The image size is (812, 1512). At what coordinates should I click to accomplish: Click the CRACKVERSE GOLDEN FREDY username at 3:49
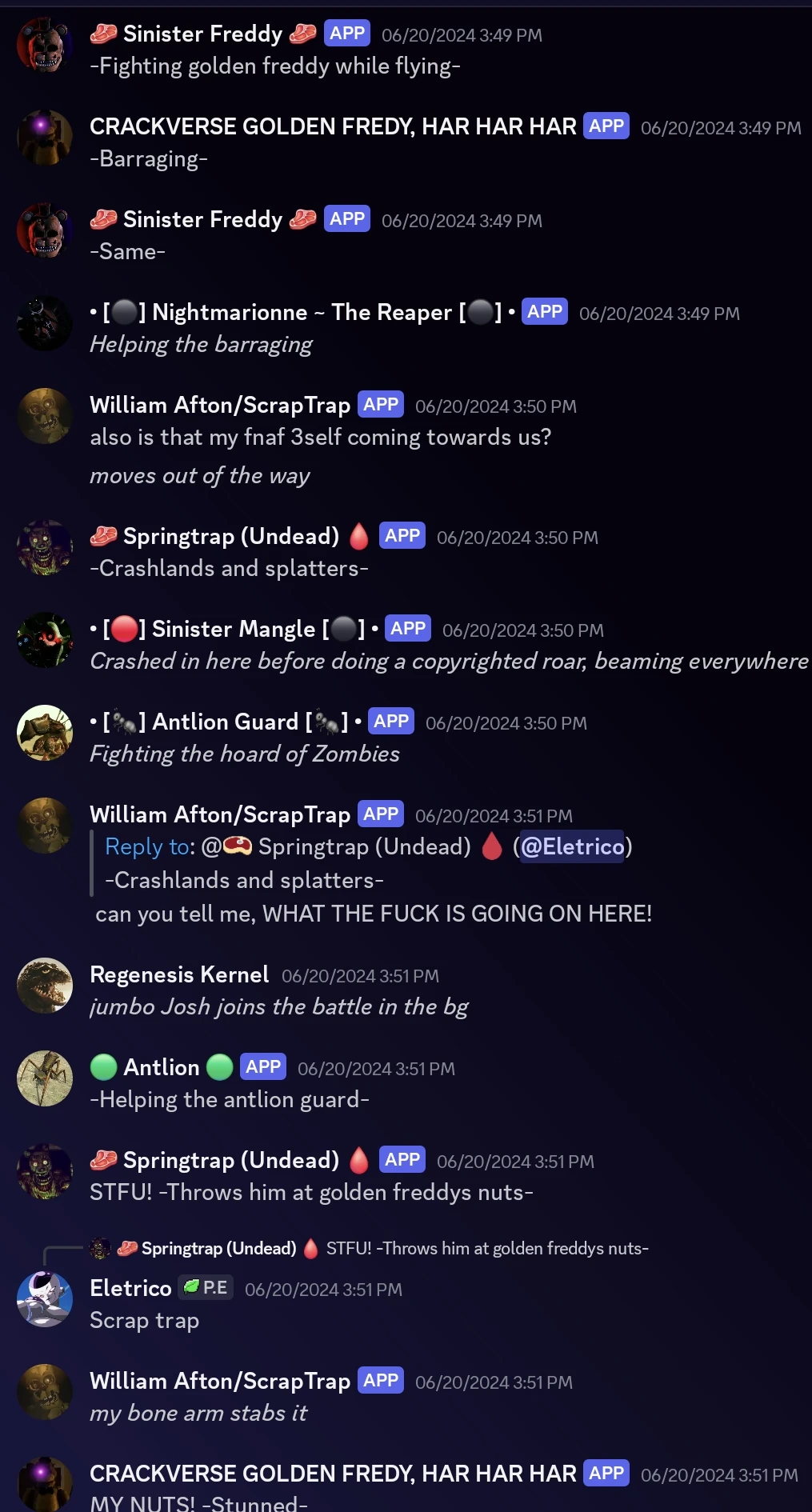tap(333, 126)
